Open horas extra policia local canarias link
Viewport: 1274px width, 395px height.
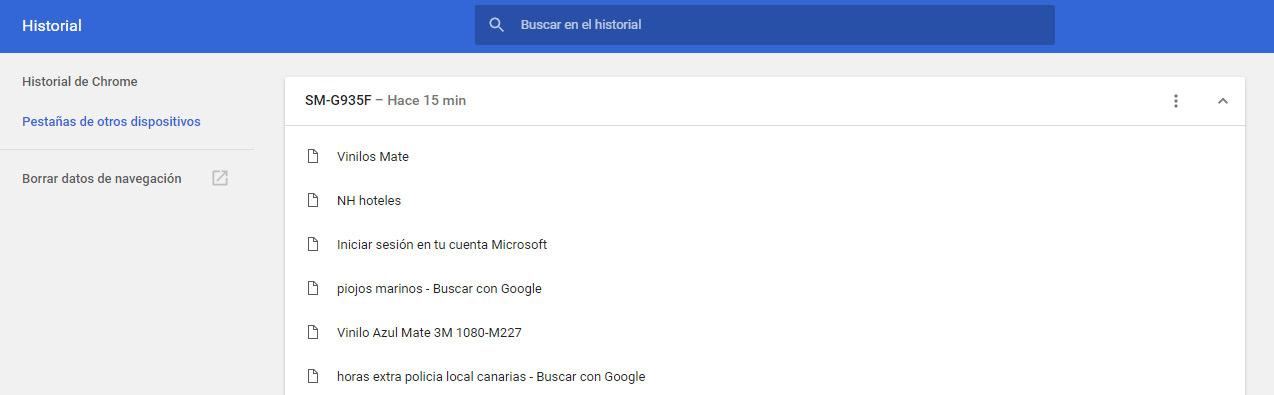click(x=491, y=376)
